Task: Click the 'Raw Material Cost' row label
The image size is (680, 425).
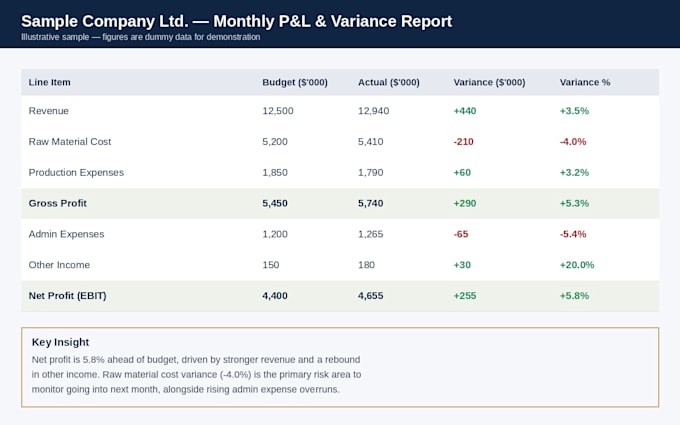Action: [x=70, y=142]
